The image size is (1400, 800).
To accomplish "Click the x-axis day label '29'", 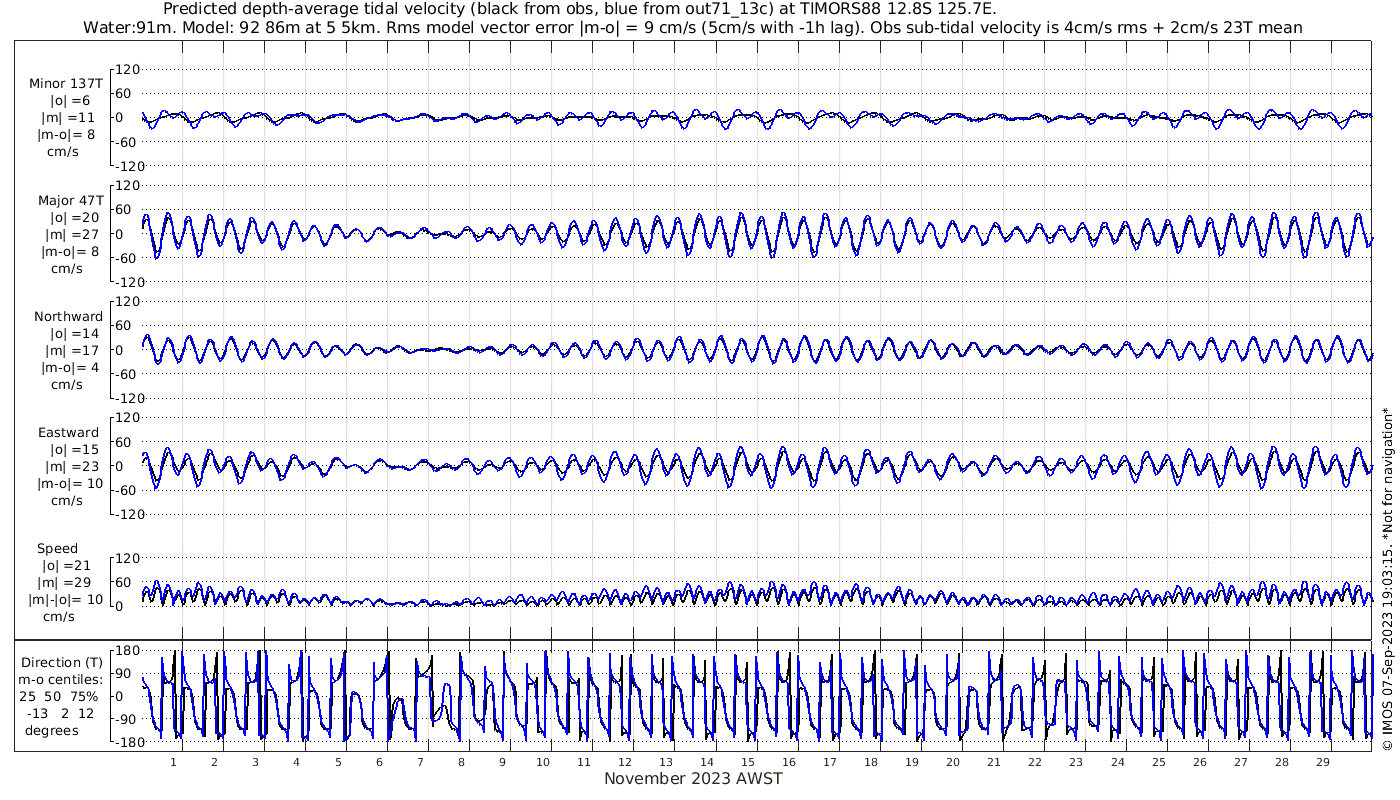I will click(1322, 762).
